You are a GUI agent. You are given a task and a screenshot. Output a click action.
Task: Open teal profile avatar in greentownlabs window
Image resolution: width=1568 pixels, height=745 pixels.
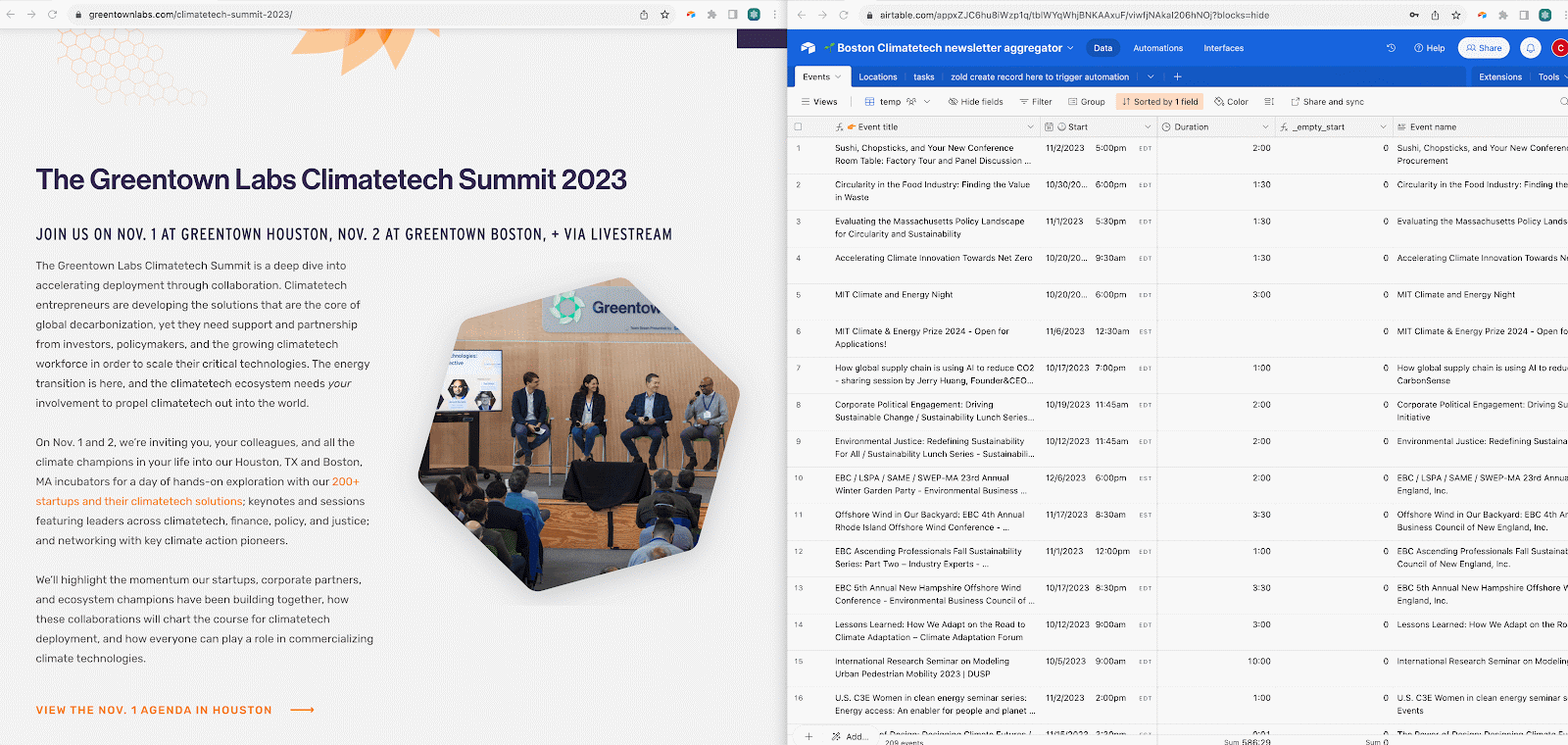tap(754, 15)
